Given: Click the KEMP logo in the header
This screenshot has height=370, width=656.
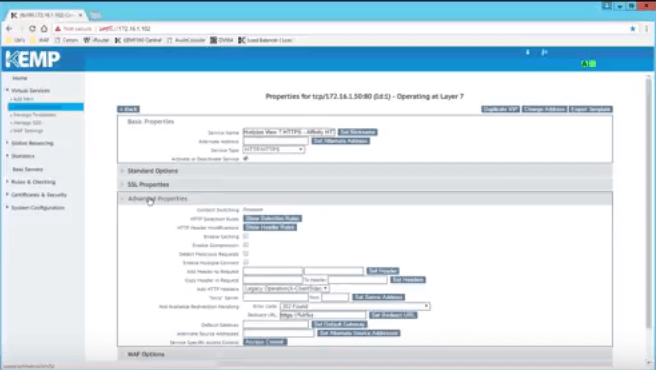Looking at the screenshot, I should (33, 59).
